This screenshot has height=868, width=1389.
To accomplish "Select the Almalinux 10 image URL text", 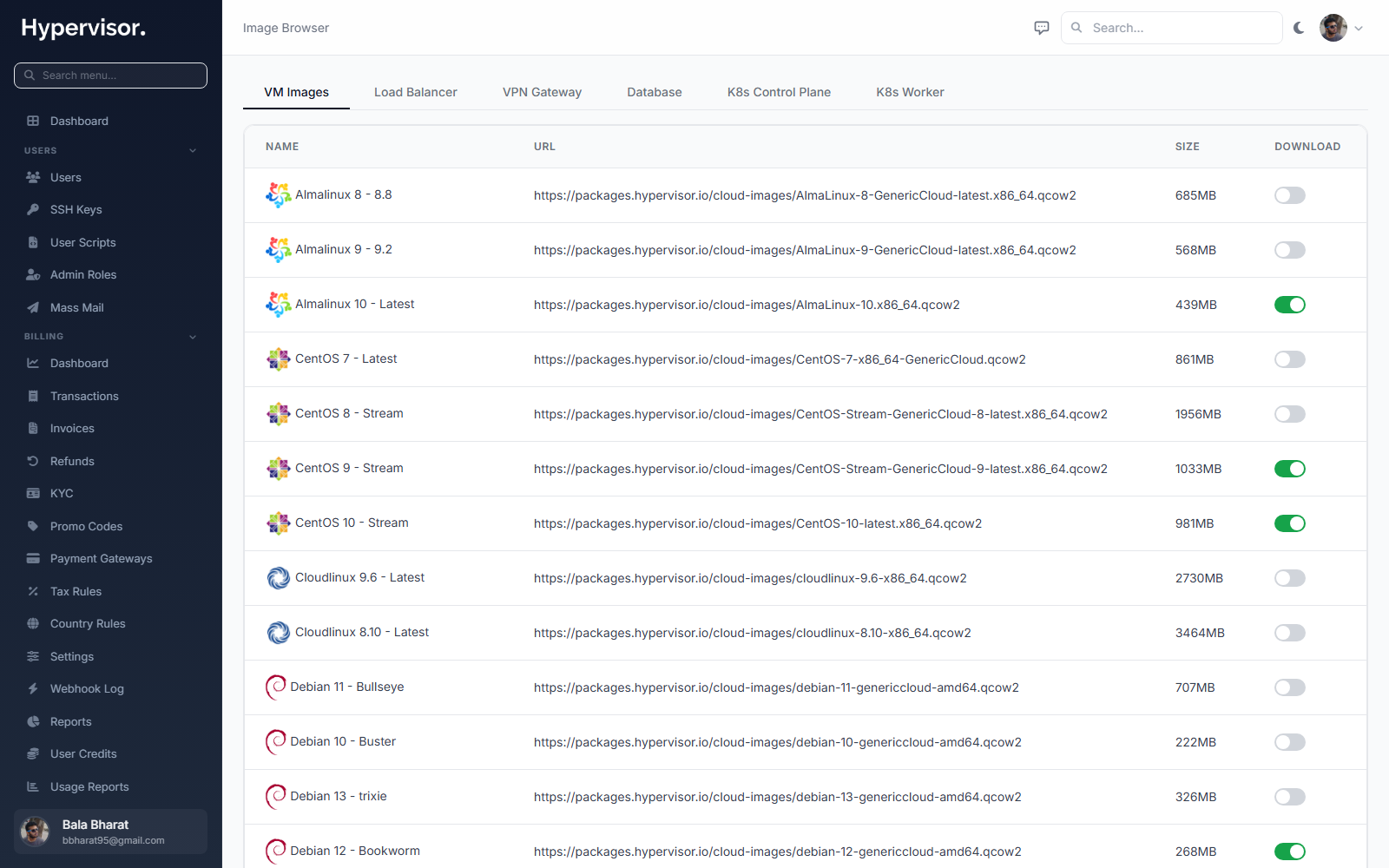I will click(x=747, y=305).
